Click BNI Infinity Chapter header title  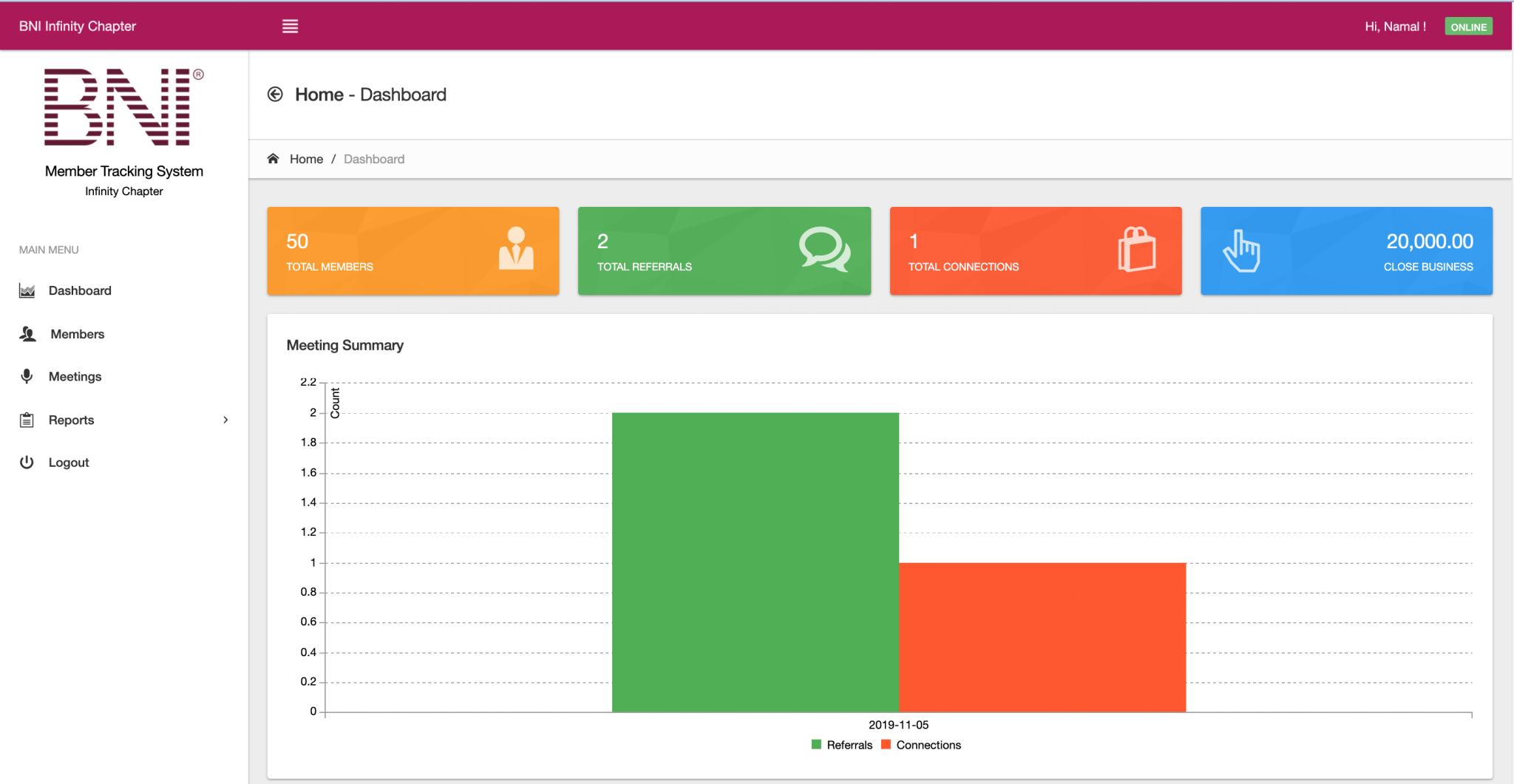[x=78, y=26]
